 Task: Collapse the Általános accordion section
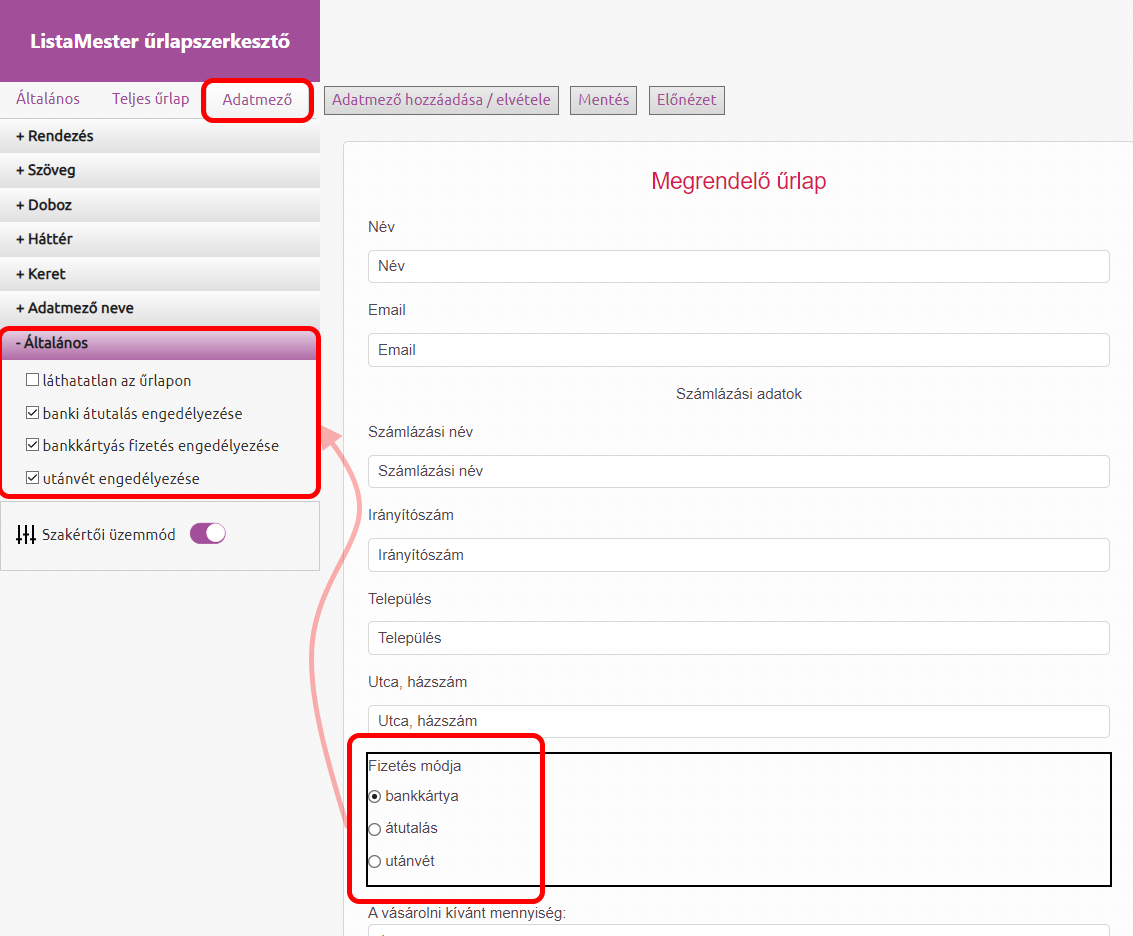160,343
